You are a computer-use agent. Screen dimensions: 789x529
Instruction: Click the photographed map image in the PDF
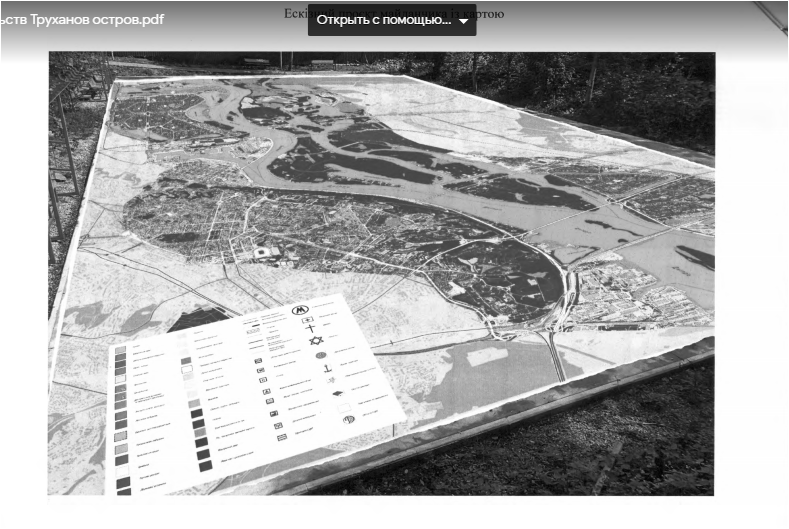(381, 273)
